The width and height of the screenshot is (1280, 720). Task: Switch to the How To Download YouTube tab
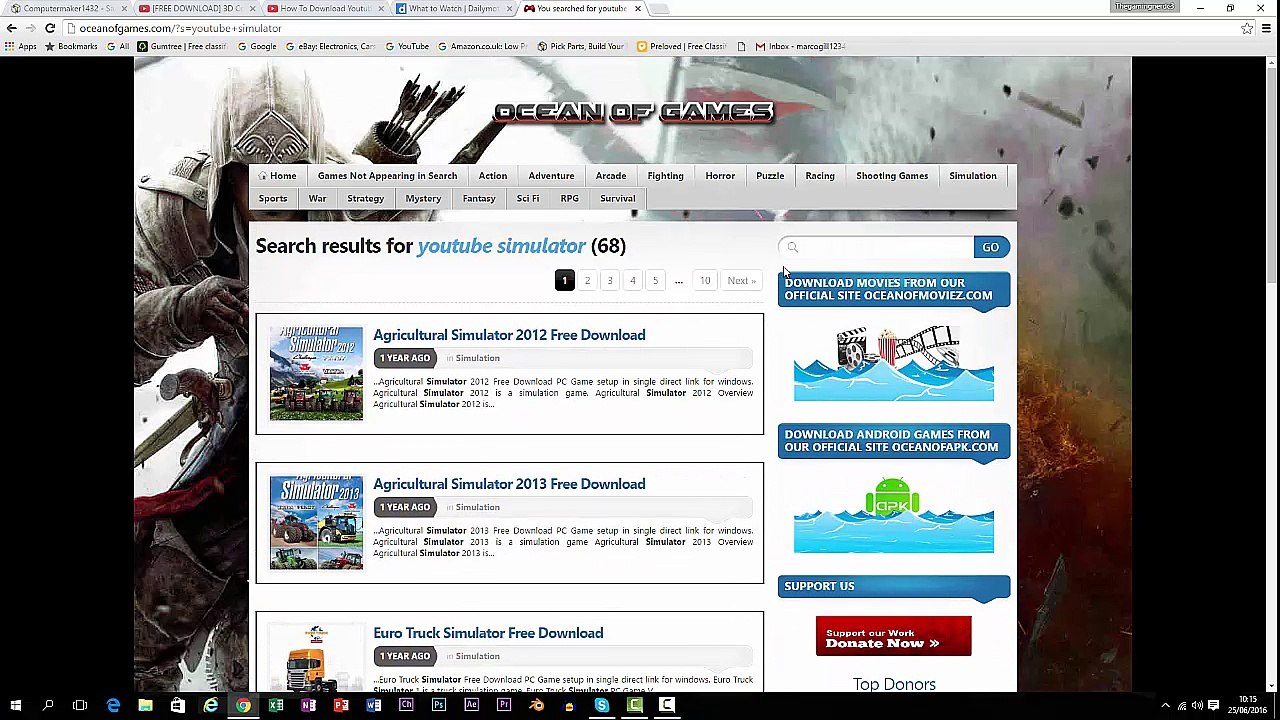323,9
